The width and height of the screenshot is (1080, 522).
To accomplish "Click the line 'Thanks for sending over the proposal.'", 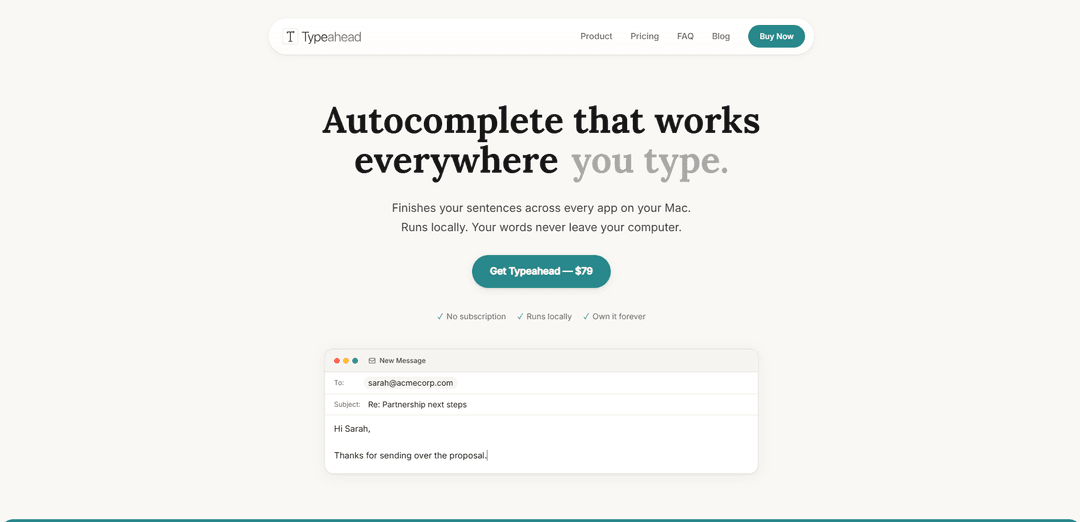I will coord(411,455).
